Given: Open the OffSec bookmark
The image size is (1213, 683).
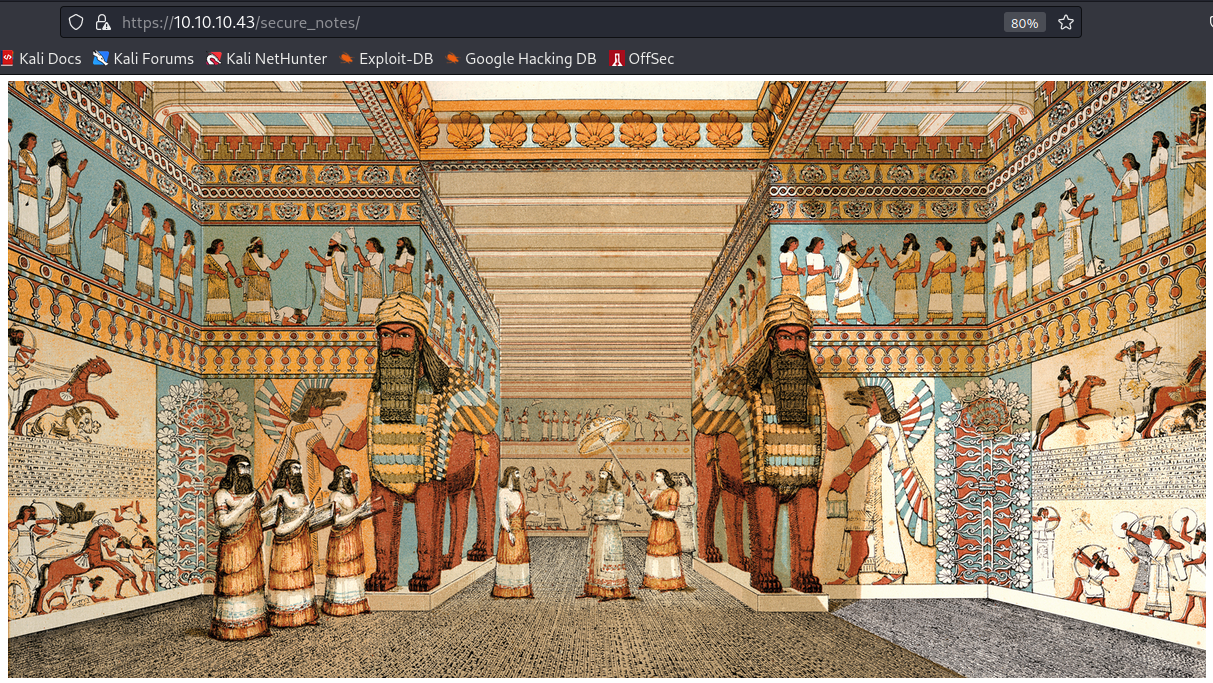Looking at the screenshot, I should [642, 59].
